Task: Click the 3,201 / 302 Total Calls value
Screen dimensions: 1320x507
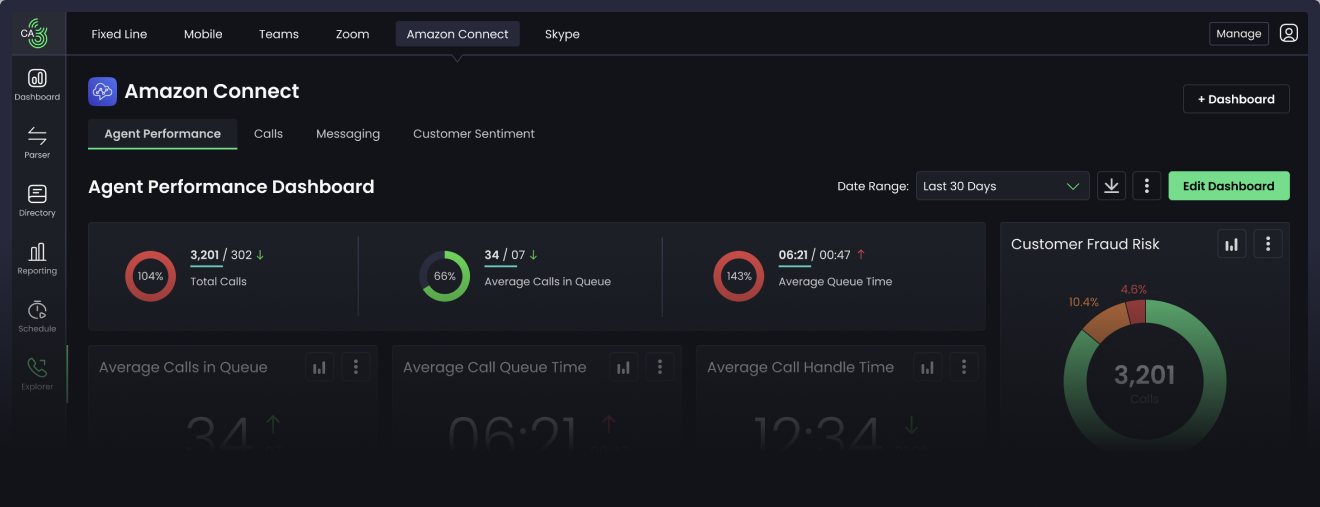Action: (x=227, y=255)
